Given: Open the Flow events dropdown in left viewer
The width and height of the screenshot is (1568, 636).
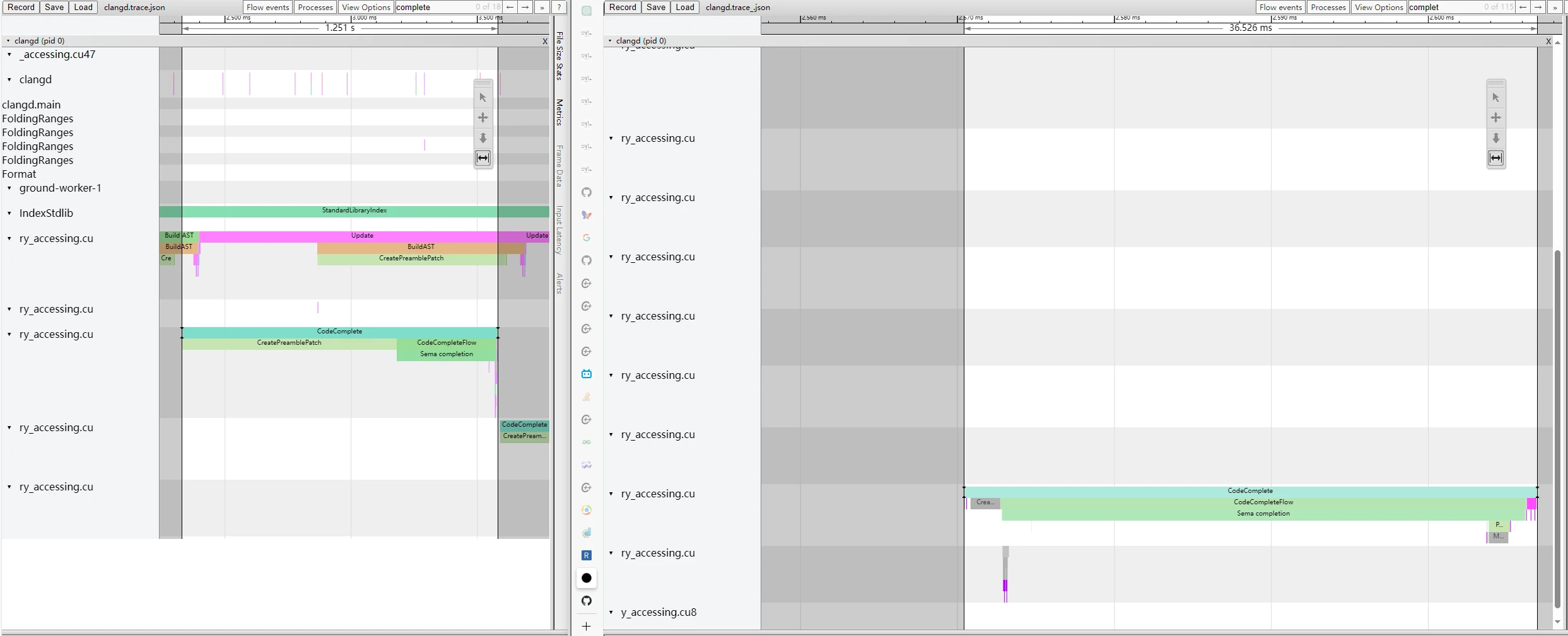Looking at the screenshot, I should (x=267, y=7).
